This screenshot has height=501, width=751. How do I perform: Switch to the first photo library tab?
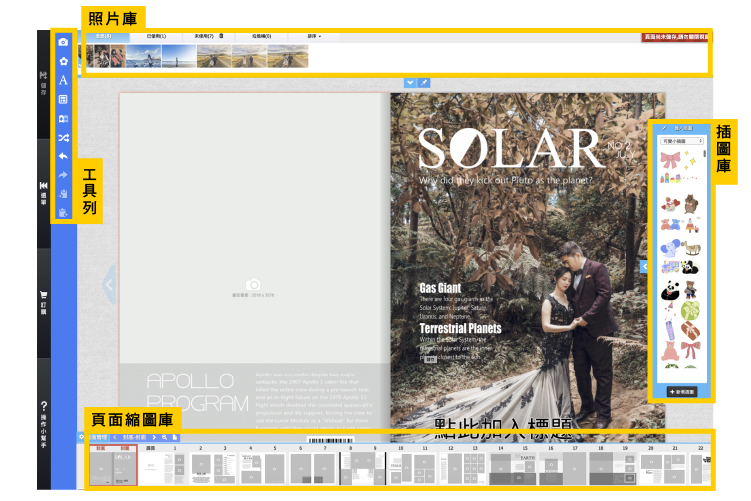103,36
